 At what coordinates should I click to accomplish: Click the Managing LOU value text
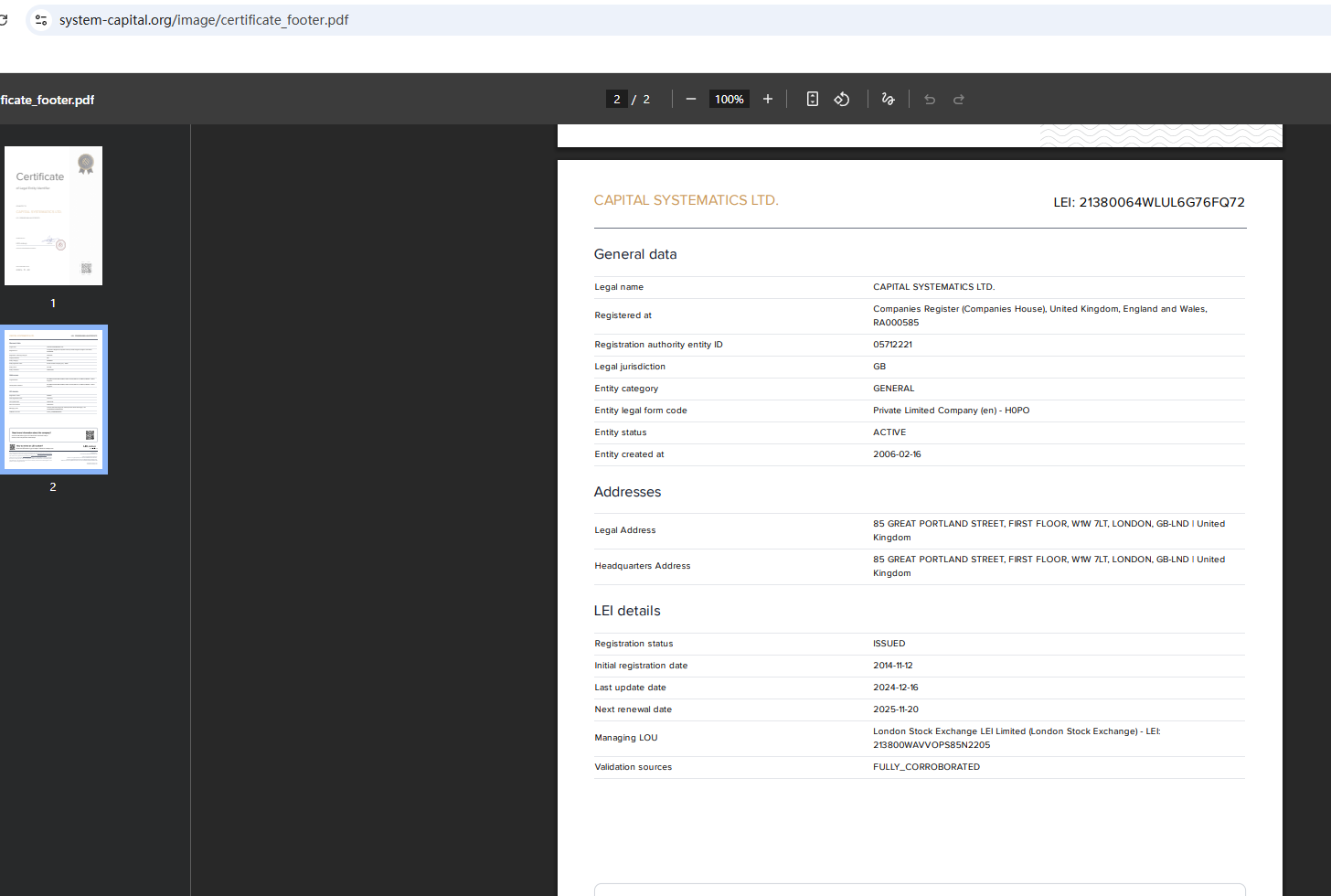point(1016,738)
